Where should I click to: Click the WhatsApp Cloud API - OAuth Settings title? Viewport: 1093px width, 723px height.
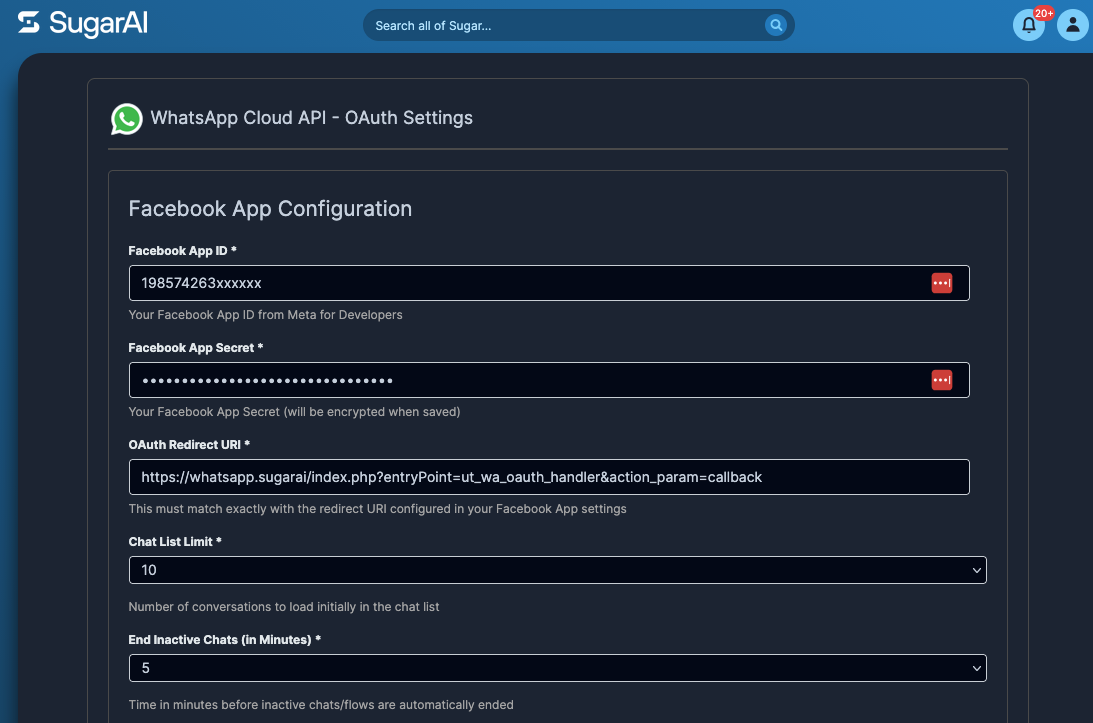click(x=312, y=118)
